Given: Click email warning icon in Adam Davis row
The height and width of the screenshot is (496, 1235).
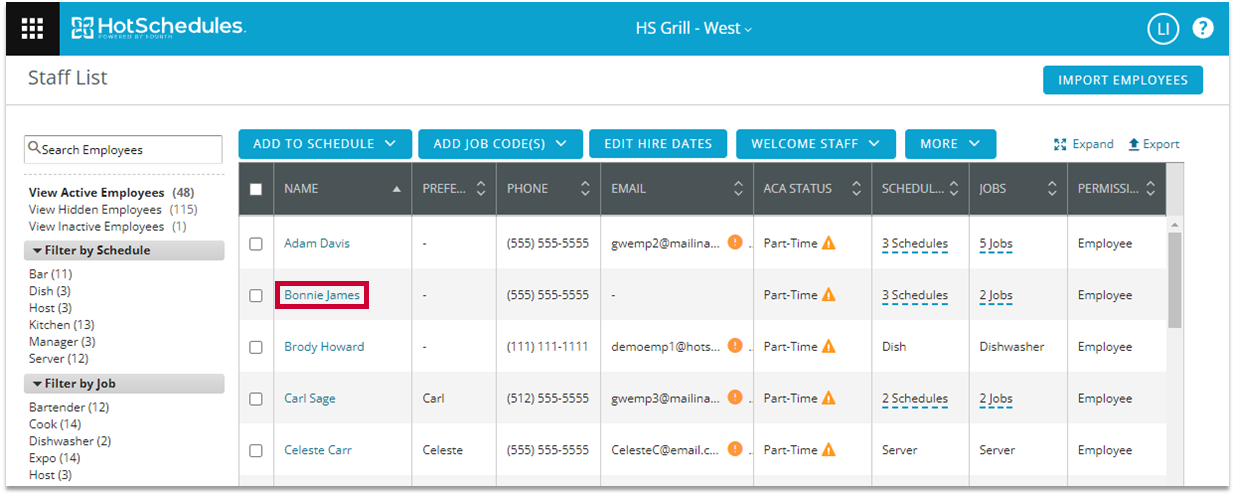Looking at the screenshot, I should [735, 242].
